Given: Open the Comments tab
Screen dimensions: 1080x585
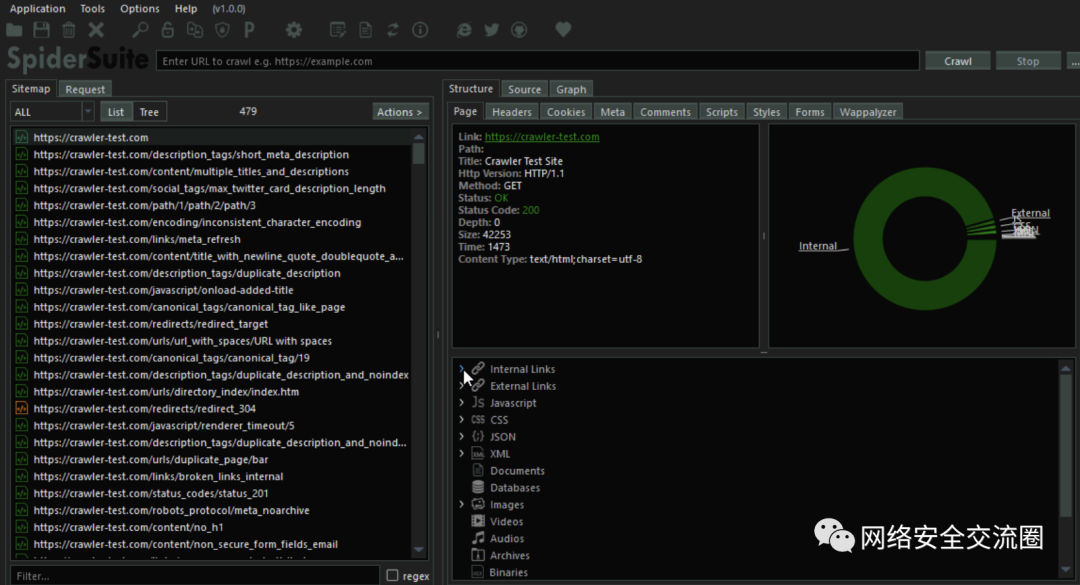Looking at the screenshot, I should [x=665, y=112].
